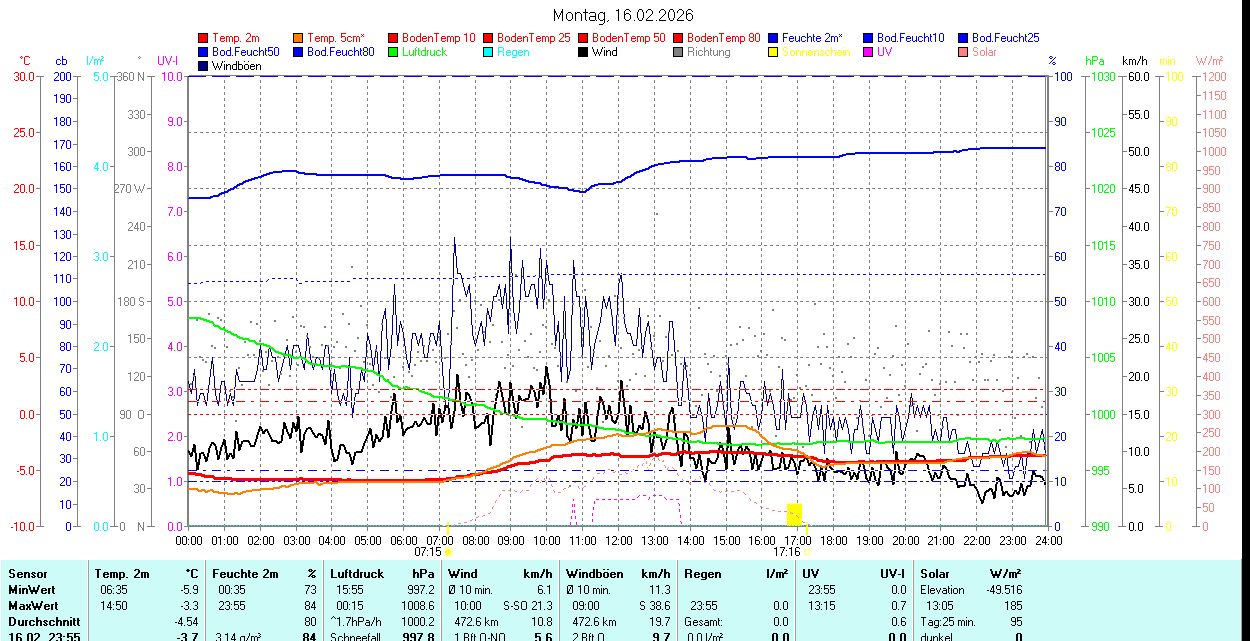
Task: Click the date title Montag, 16.02.2026
Action: tap(623, 16)
